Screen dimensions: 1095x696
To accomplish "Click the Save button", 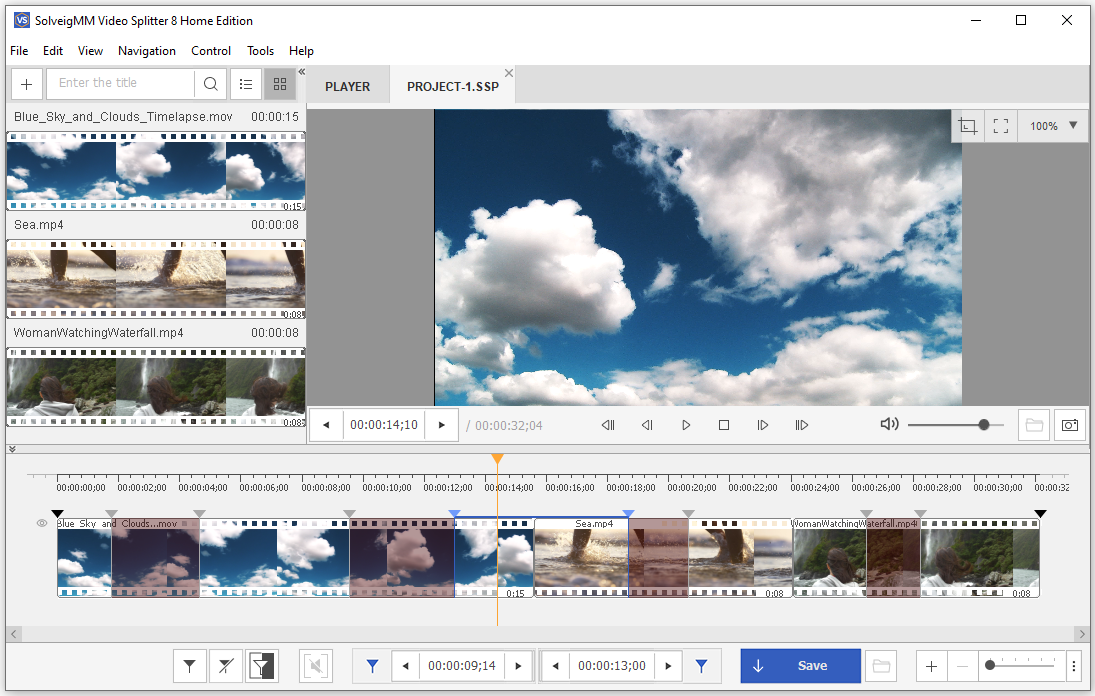I will pyautogui.click(x=800, y=666).
